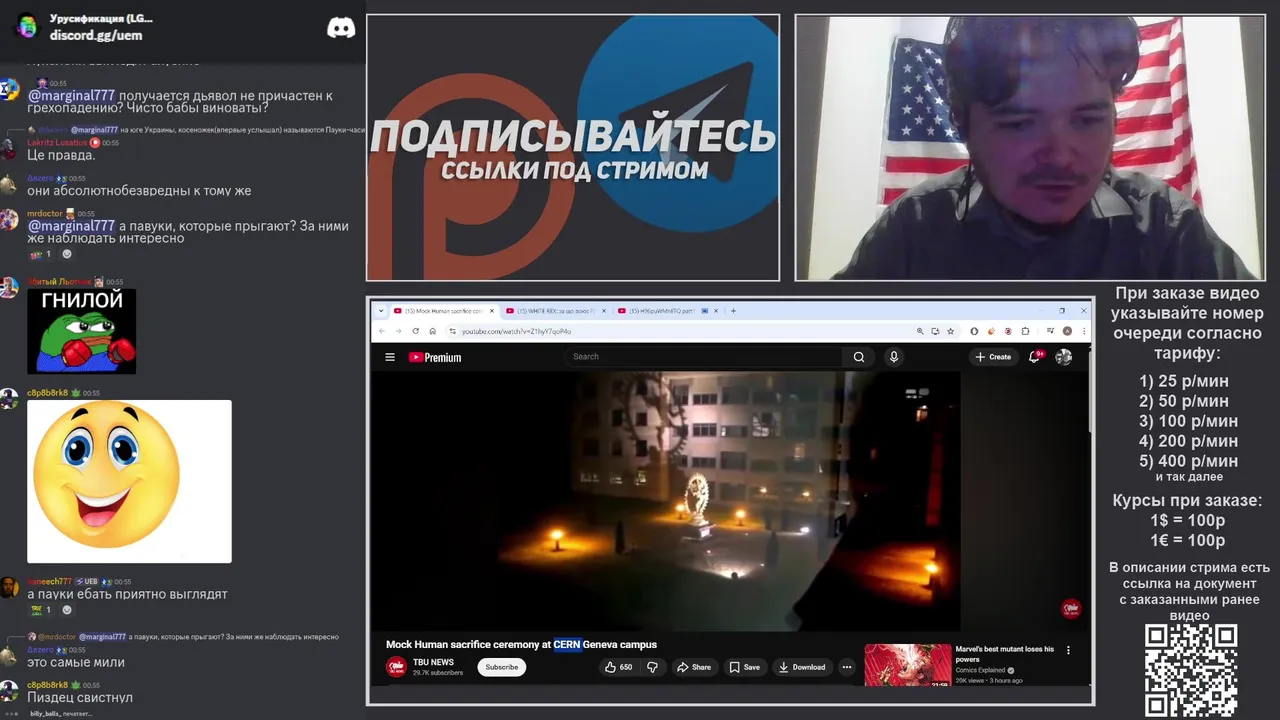Open the Chrome extensions puzzle icon
Viewport: 1280px width, 720px height.
tap(1026, 331)
